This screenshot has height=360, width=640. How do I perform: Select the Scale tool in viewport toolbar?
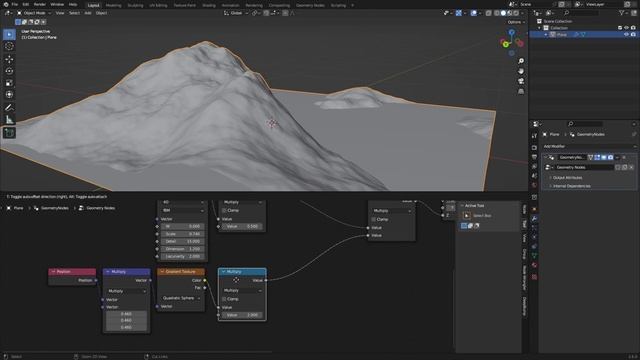pos(9,83)
